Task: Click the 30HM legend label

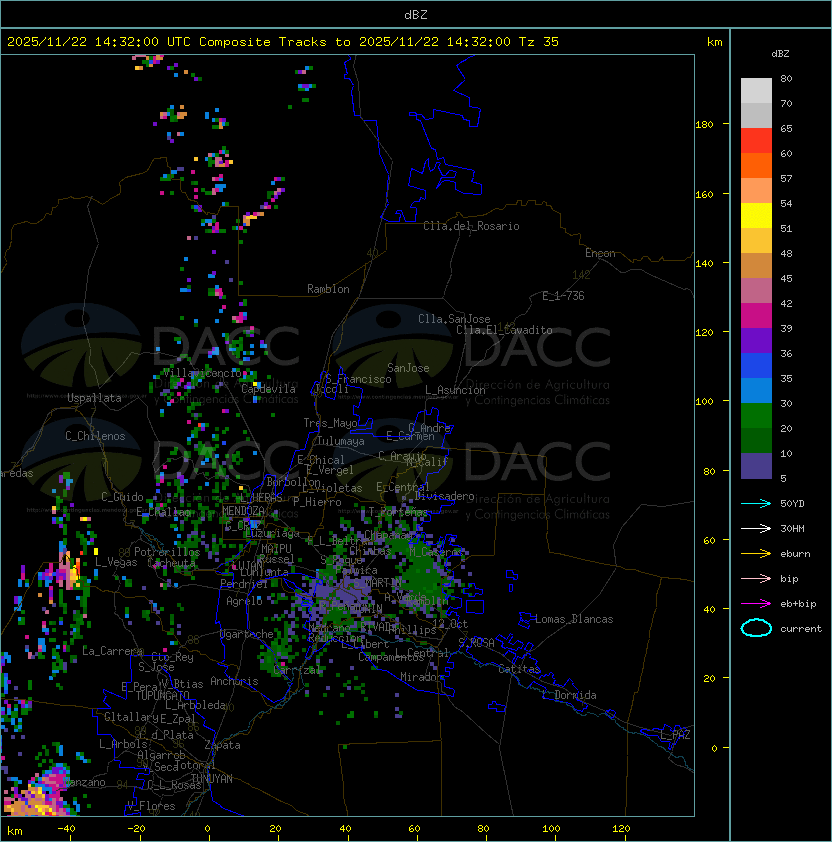Action: pyautogui.click(x=792, y=528)
